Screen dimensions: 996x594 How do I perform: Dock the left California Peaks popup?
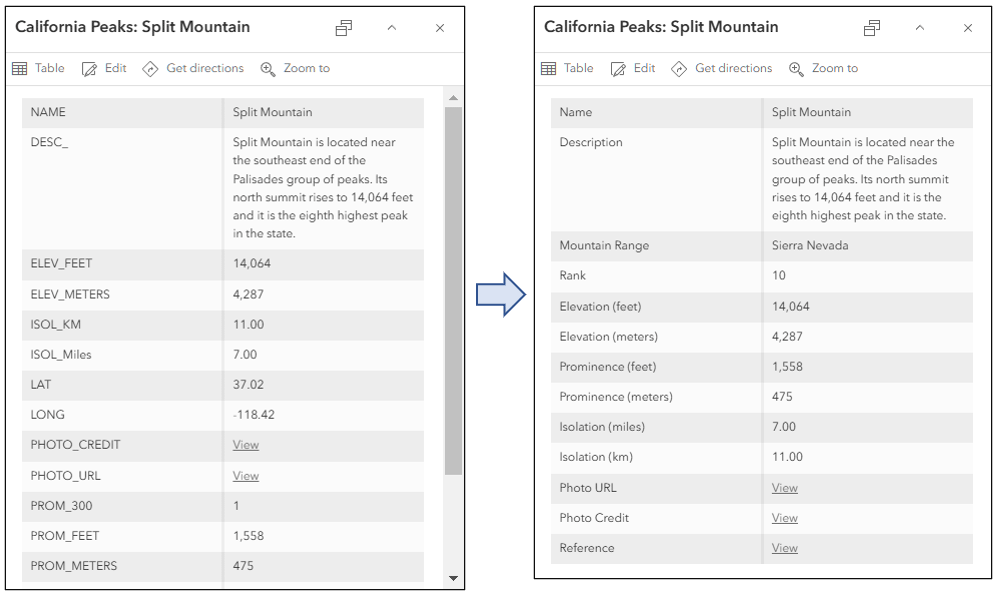pyautogui.click(x=343, y=28)
